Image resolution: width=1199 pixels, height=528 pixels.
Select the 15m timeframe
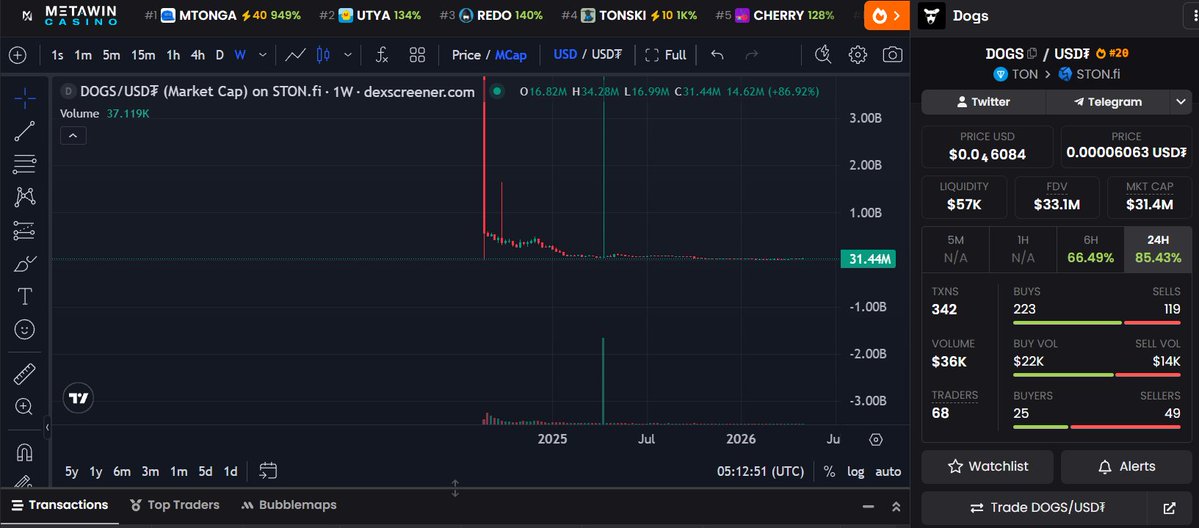click(143, 55)
